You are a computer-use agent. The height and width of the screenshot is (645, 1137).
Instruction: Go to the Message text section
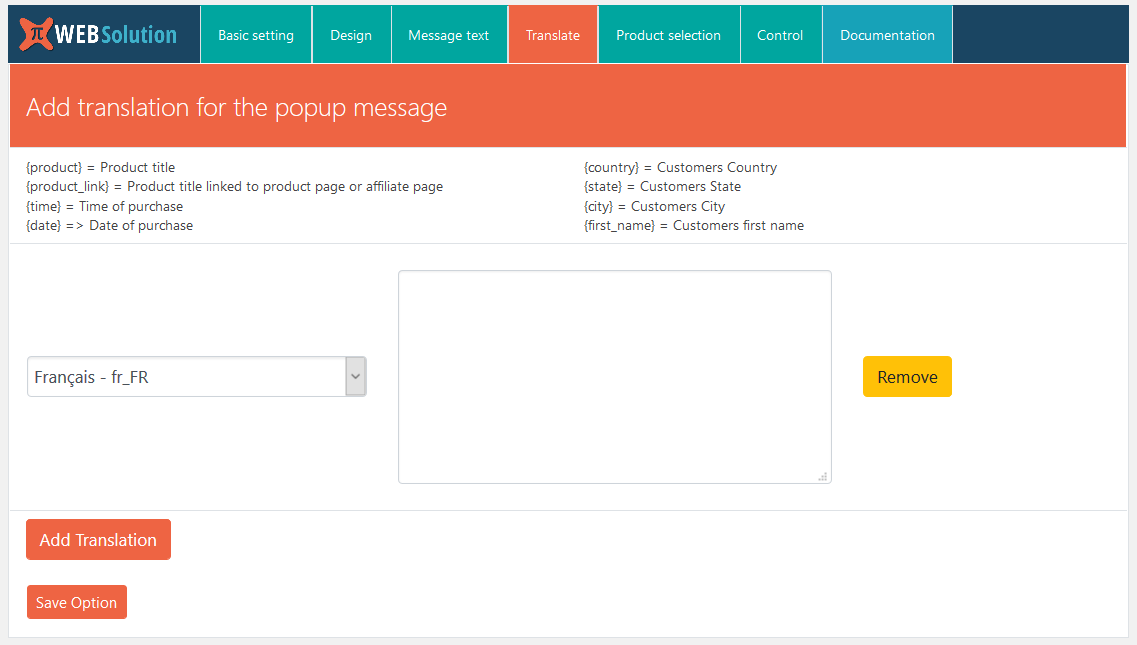pyautogui.click(x=448, y=34)
